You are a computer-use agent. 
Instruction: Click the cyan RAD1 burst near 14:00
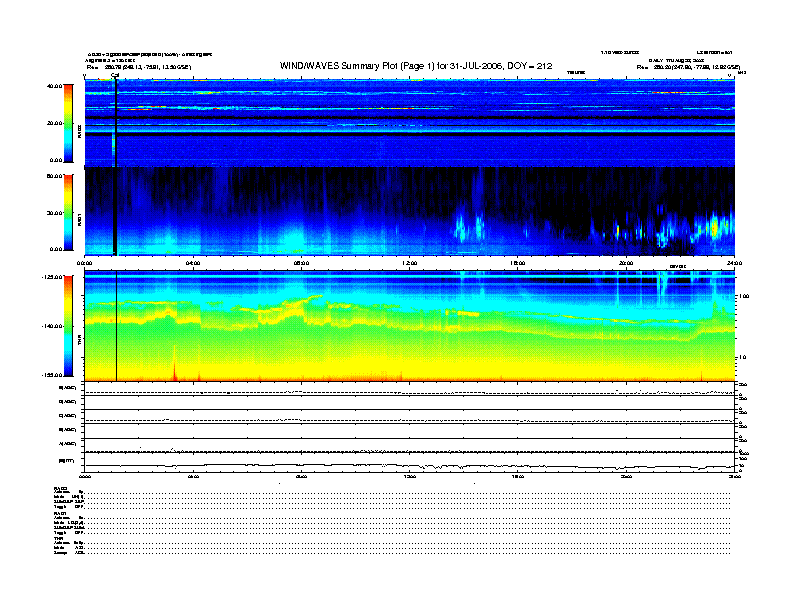pyautogui.click(x=460, y=228)
